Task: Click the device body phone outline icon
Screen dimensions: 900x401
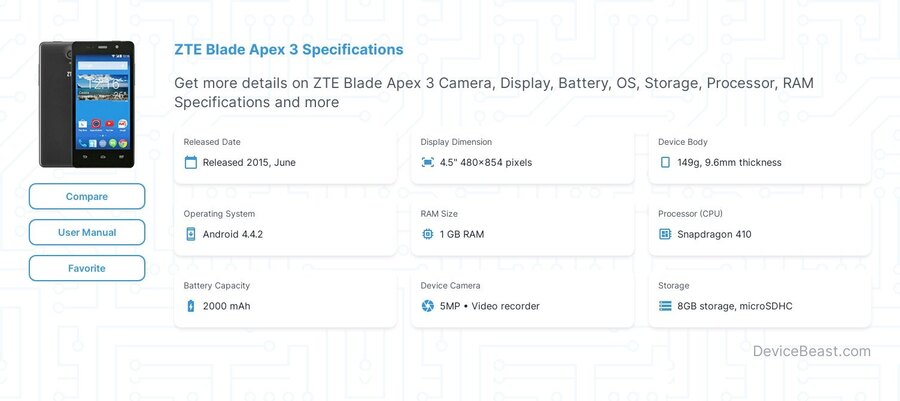Action: click(x=665, y=162)
